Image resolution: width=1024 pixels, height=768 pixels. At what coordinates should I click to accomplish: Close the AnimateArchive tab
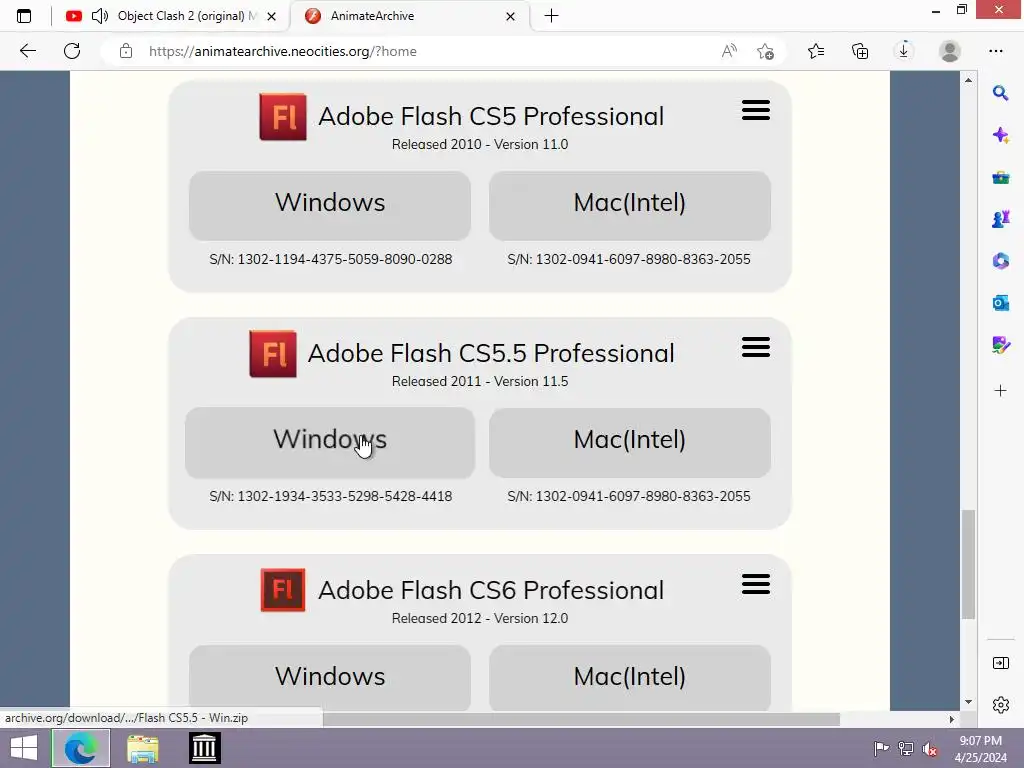pyautogui.click(x=511, y=16)
